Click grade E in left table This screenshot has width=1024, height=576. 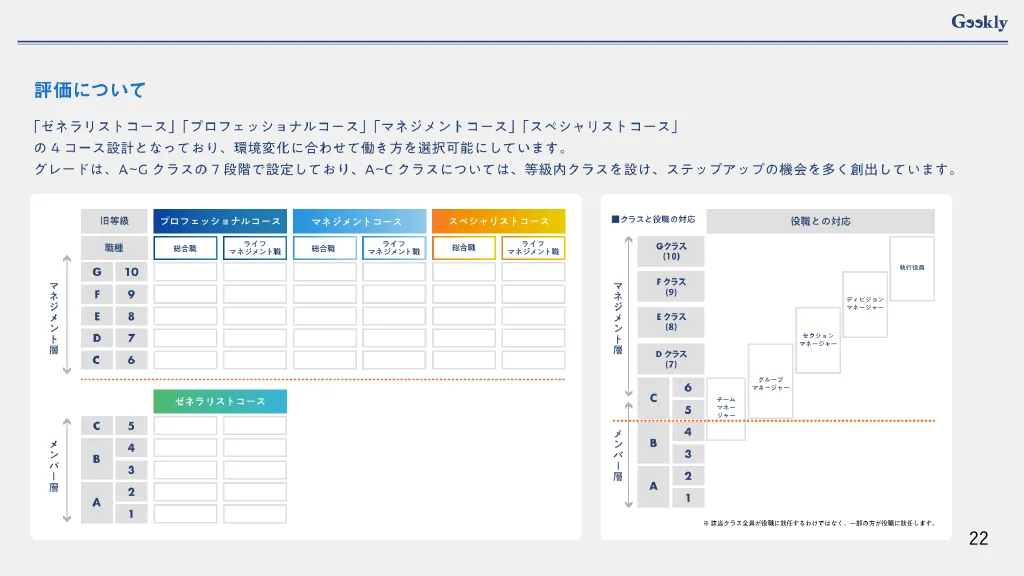tap(97, 317)
